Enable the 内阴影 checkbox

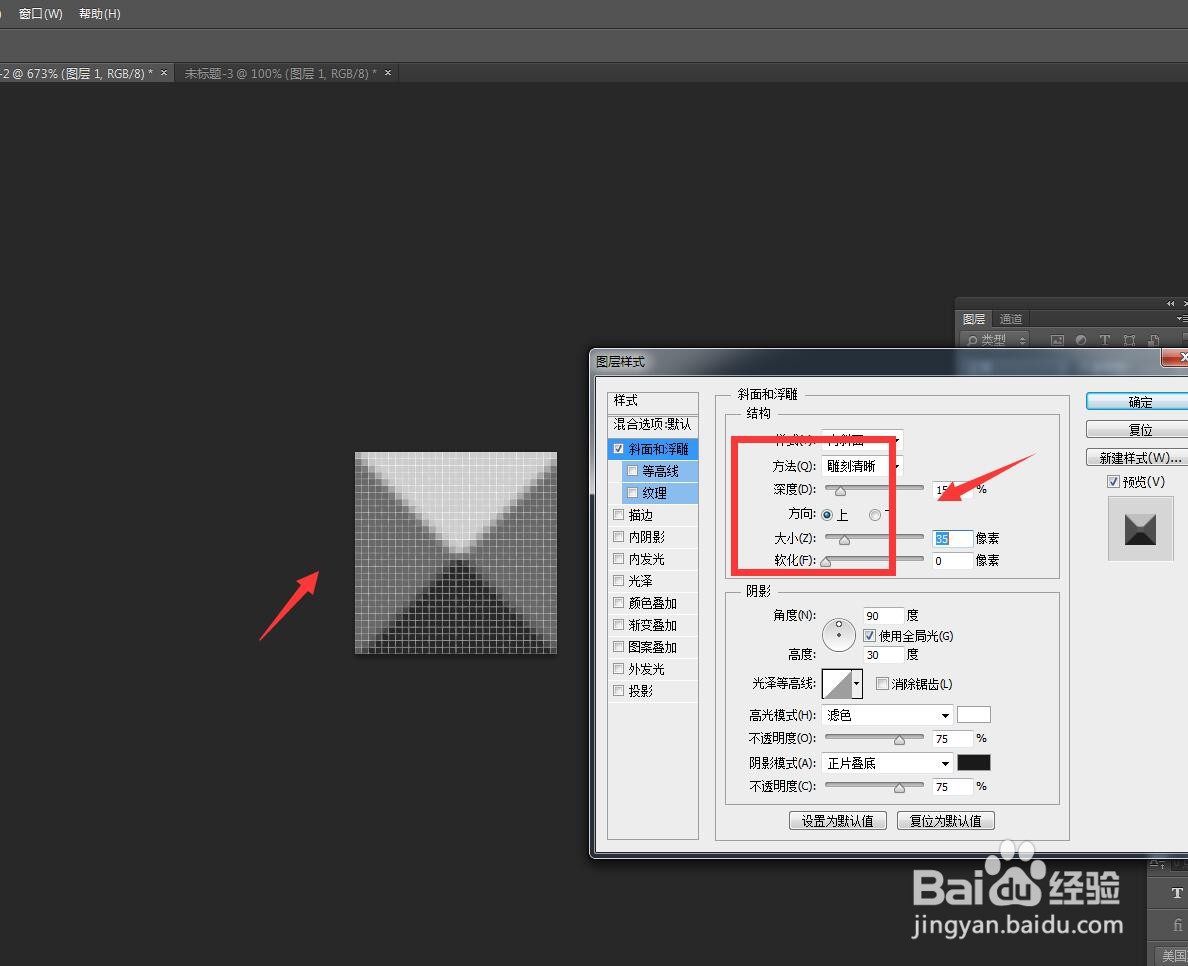[x=619, y=536]
